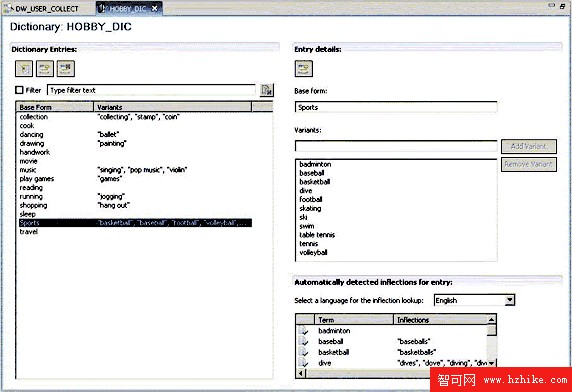The height and width of the screenshot is (392, 572).
Task: Click left arrow of inflections horizontal scrollbar
Action: coord(301,373)
